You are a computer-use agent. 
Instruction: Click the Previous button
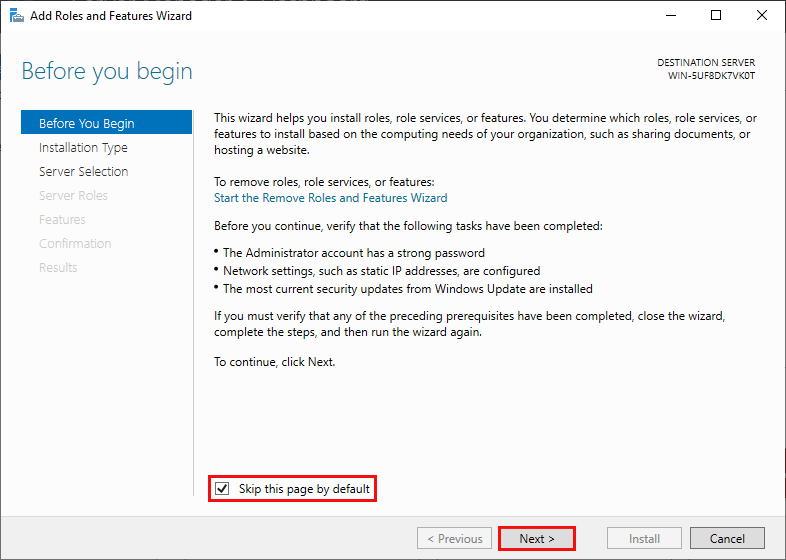tap(455, 539)
